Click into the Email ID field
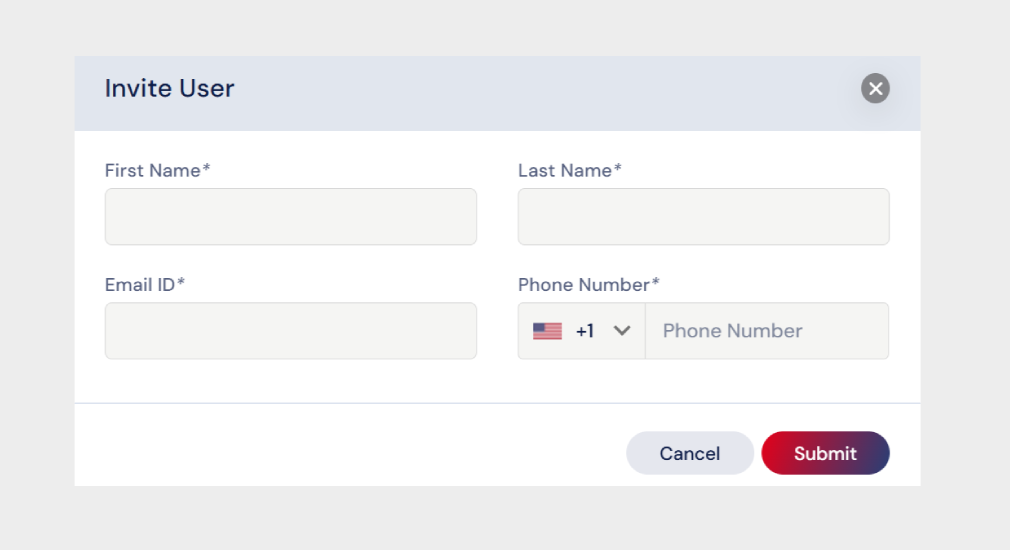The image size is (1010, 550). (290, 331)
